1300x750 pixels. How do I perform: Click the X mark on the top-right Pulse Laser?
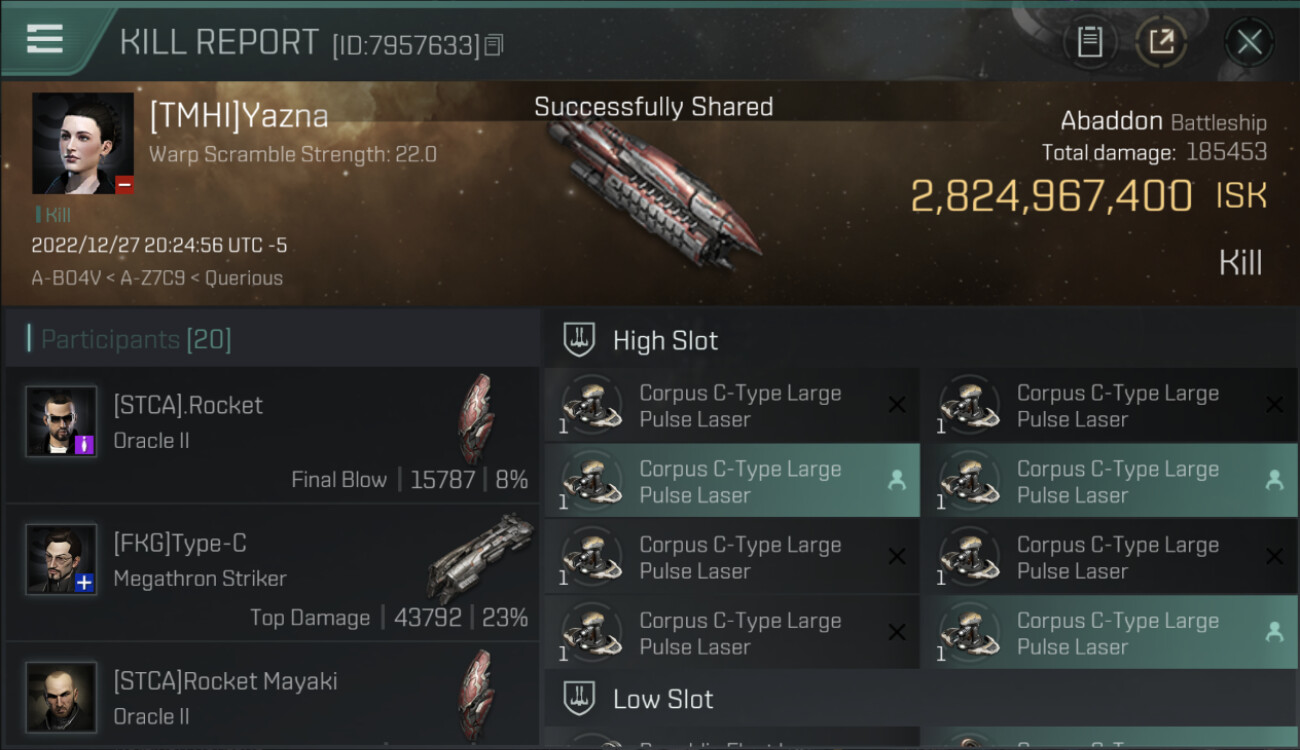tap(1274, 405)
